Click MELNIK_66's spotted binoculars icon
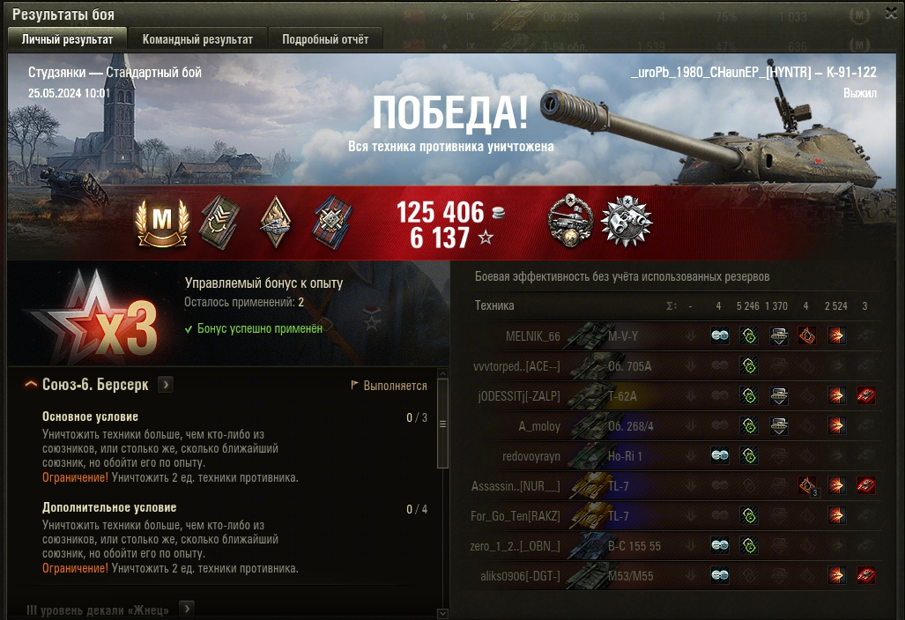This screenshot has width=905, height=620. [719, 335]
